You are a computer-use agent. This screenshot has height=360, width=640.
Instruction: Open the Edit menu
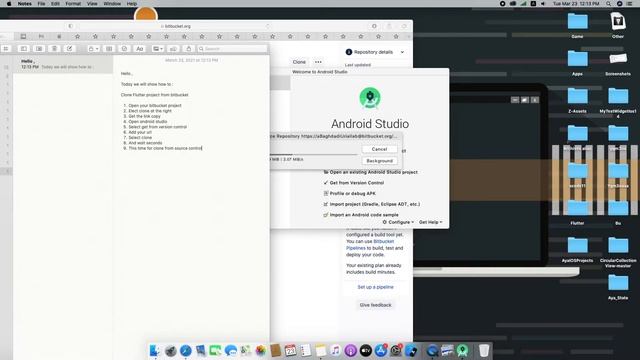55,4
